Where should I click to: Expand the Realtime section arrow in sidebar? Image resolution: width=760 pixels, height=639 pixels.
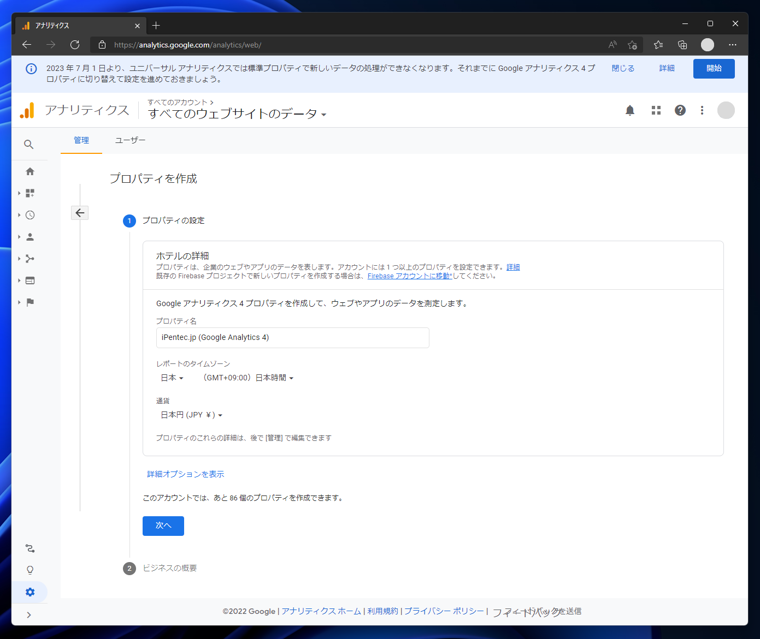coord(19,215)
